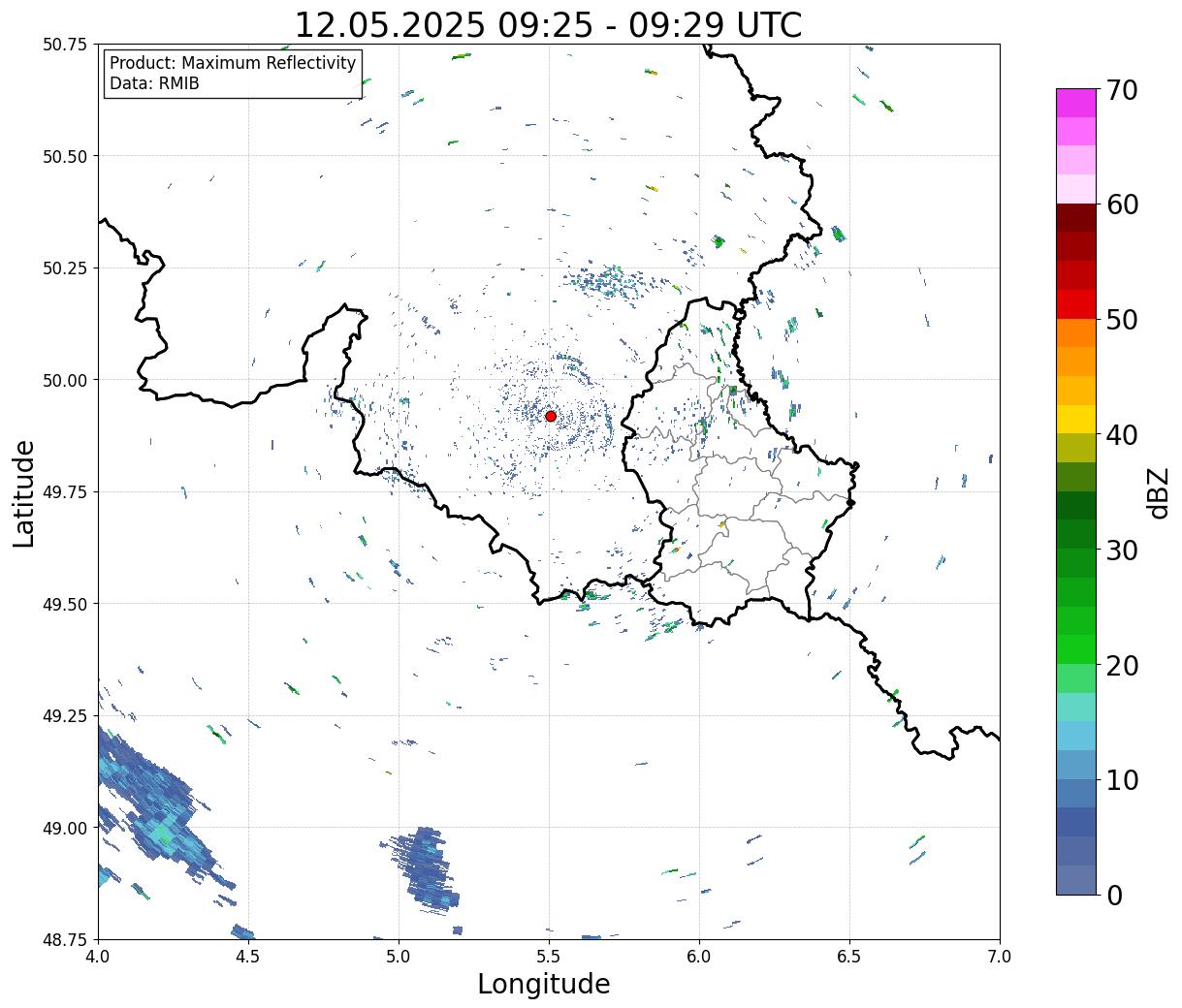The width and height of the screenshot is (1182, 1008).
Task: Click colorbar tick label 70
Action: [1122, 90]
